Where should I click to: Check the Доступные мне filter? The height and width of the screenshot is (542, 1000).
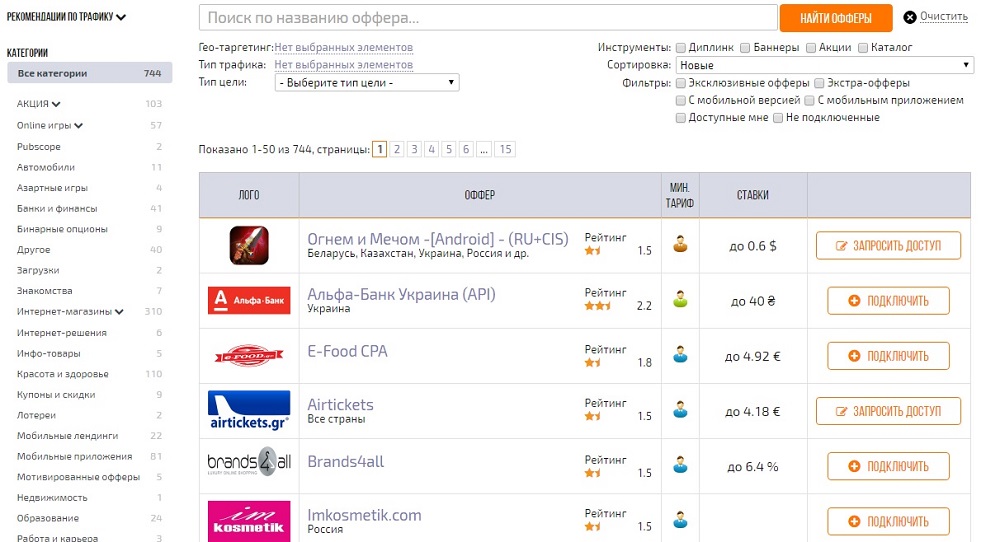tap(681, 118)
